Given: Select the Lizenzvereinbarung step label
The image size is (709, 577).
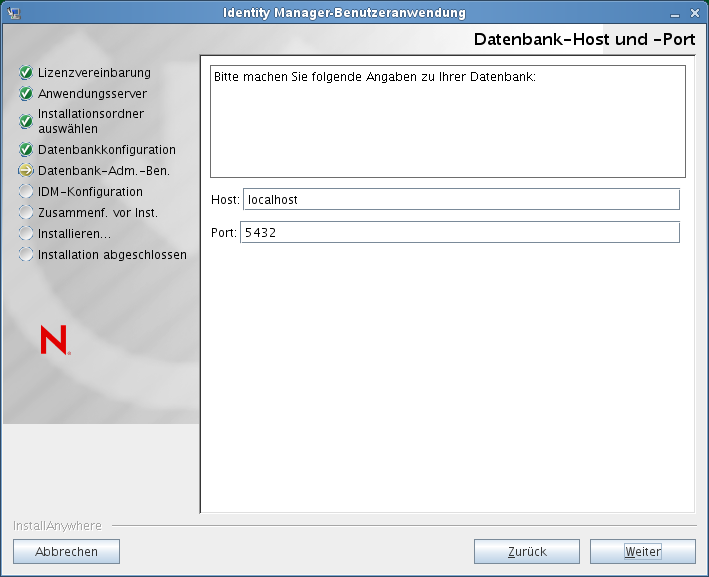Looking at the screenshot, I should (95, 72).
